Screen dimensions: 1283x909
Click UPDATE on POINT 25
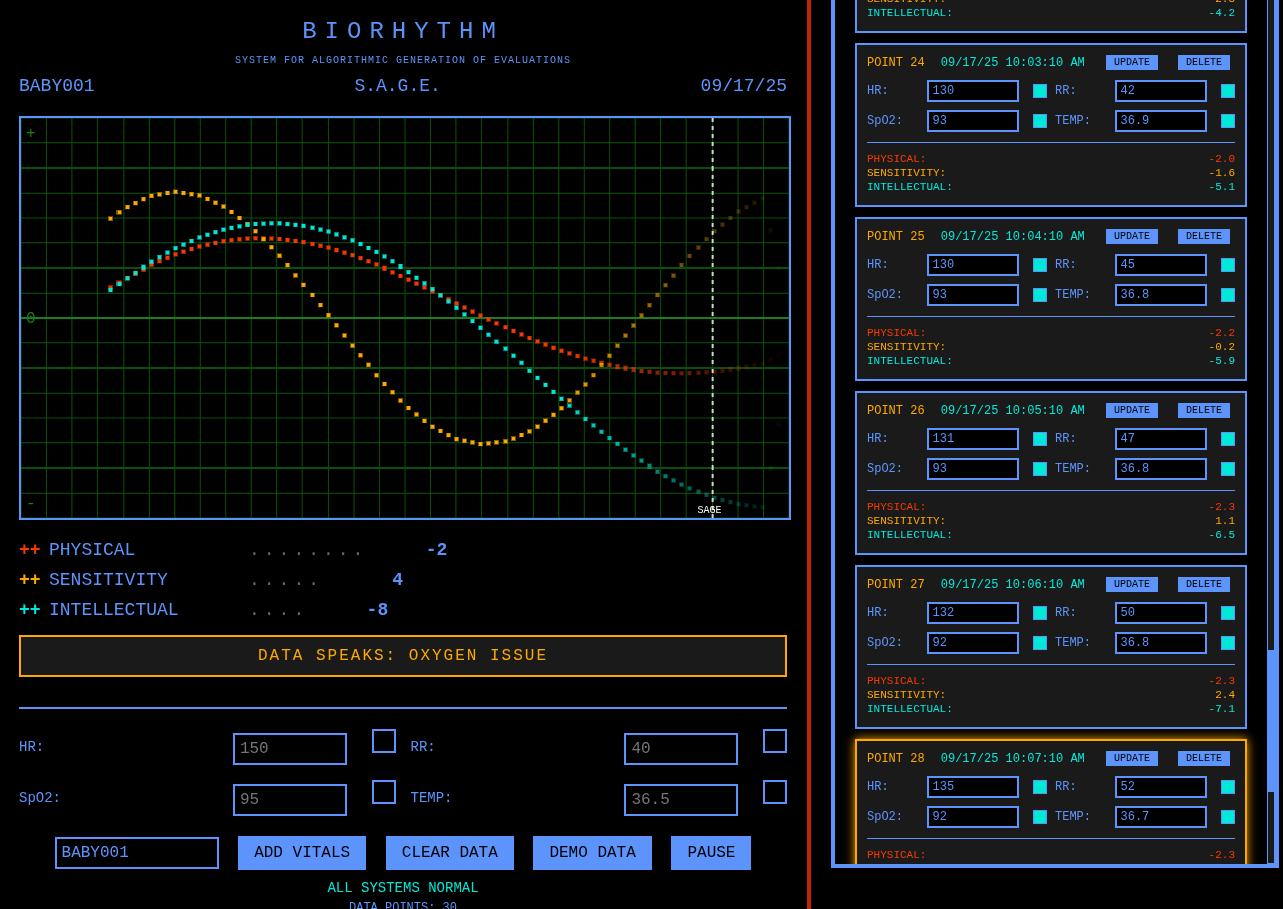pyautogui.click(x=1131, y=236)
